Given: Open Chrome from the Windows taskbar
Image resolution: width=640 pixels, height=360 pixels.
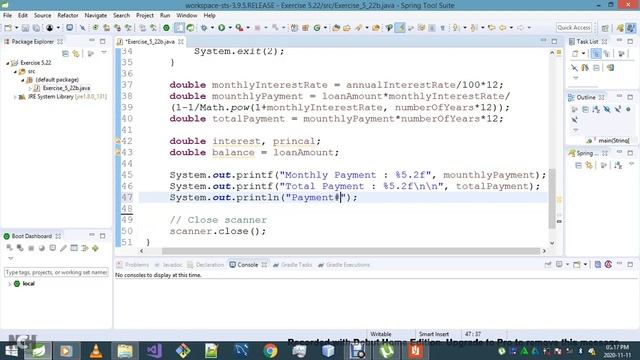Looking at the screenshot, I should 270,351.
